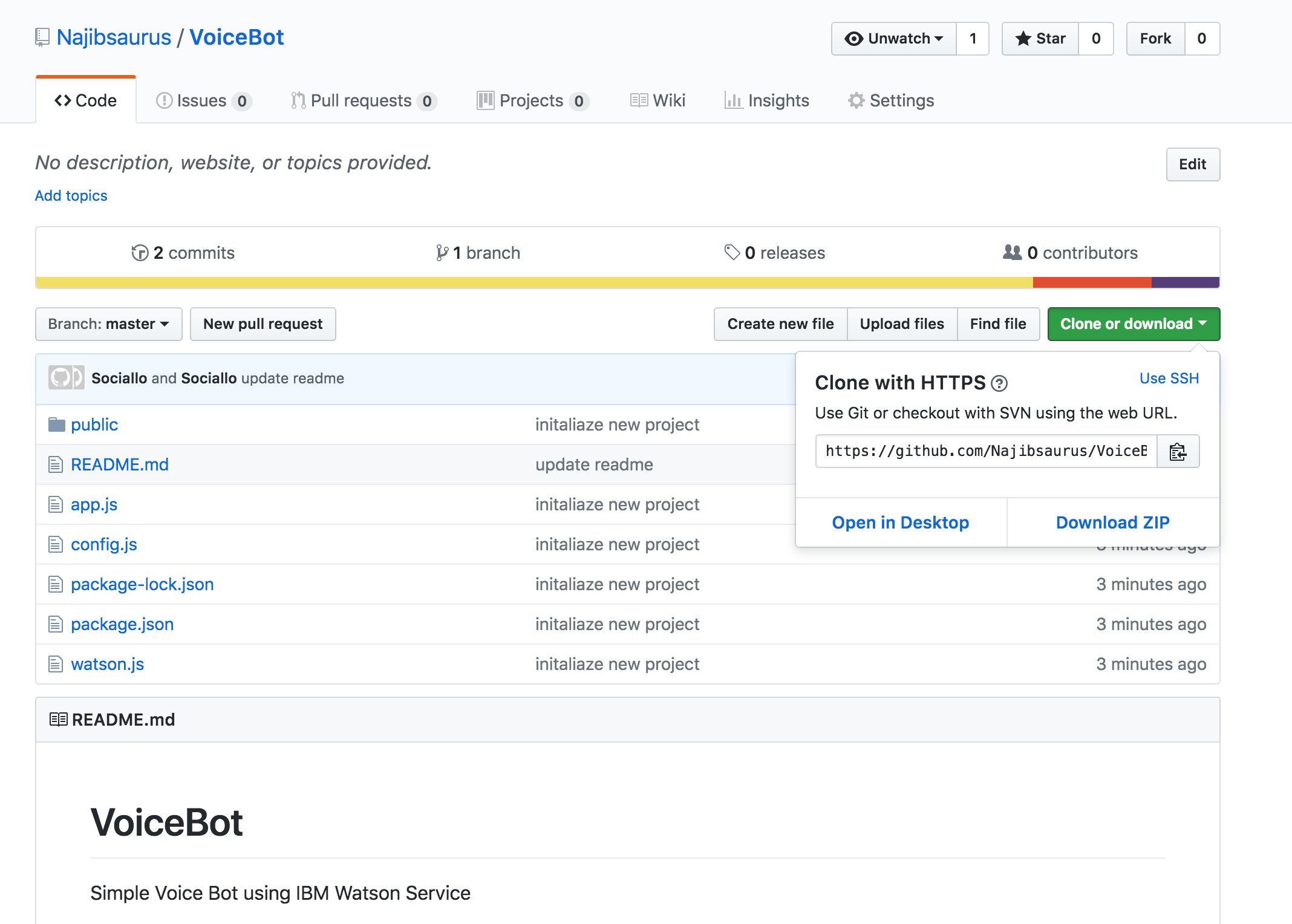Click Create new file button
This screenshot has width=1292, height=924.
click(780, 324)
